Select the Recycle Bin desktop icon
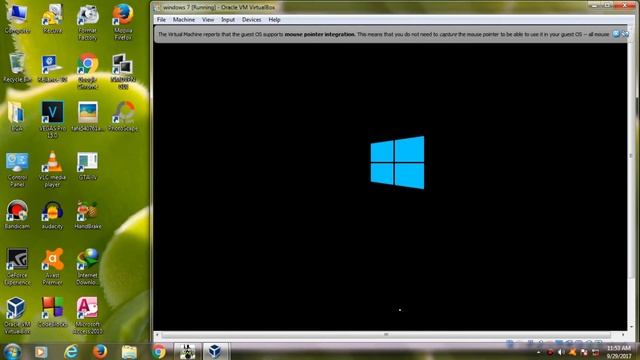The width and height of the screenshot is (640, 360). point(17,68)
